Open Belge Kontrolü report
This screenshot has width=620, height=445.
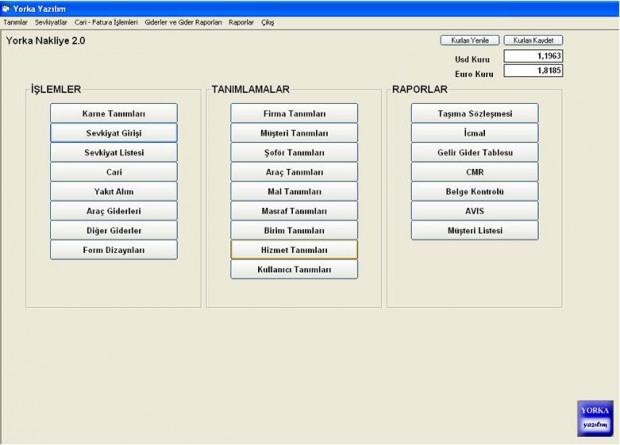tap(475, 191)
